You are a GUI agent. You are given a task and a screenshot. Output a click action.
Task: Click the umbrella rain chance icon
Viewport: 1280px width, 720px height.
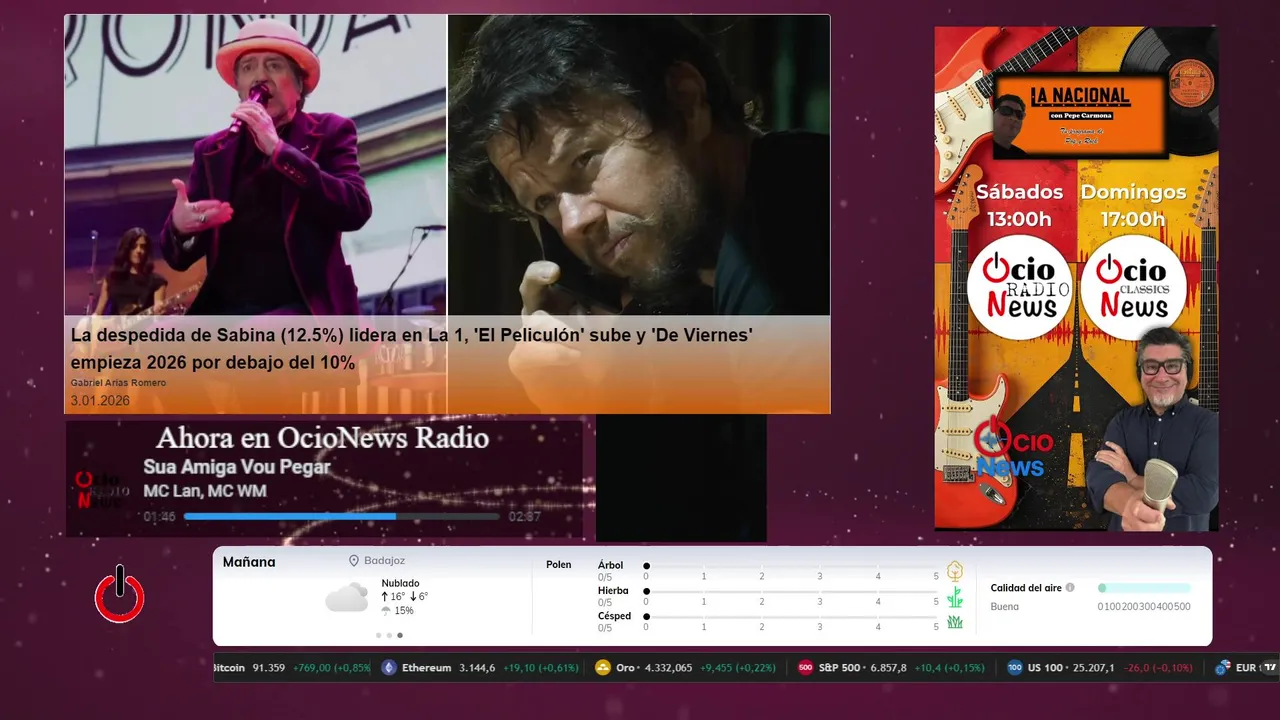[386, 611]
